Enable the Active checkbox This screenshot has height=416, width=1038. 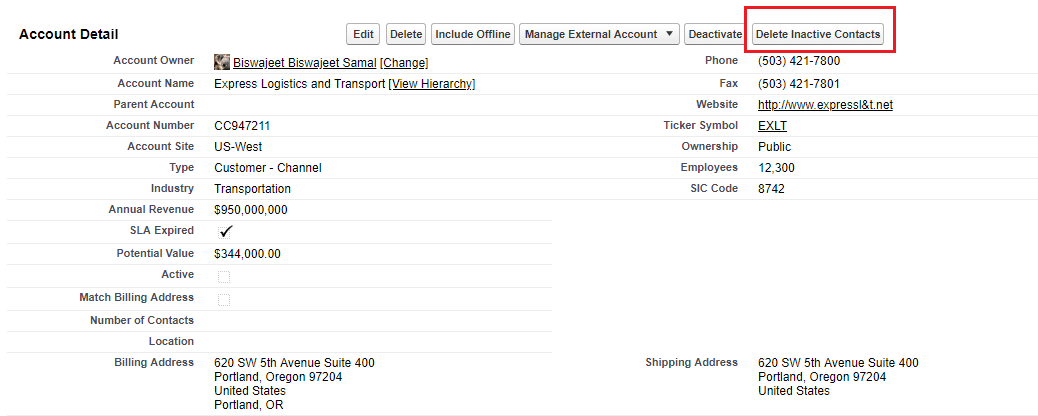tap(224, 277)
